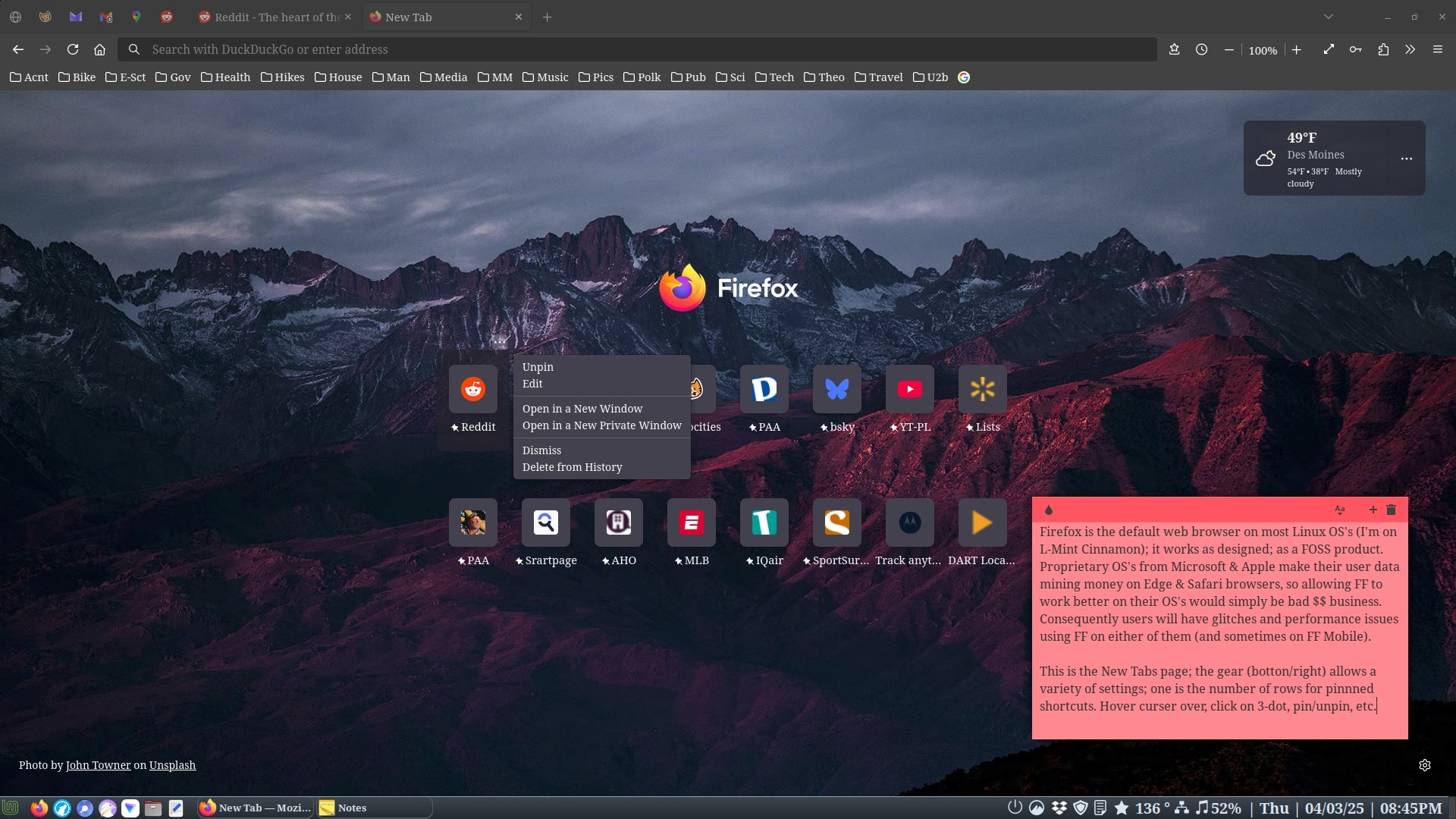Viewport: 1456px width, 819px height.
Task: Switch to the Reddit tab
Action: point(273,17)
